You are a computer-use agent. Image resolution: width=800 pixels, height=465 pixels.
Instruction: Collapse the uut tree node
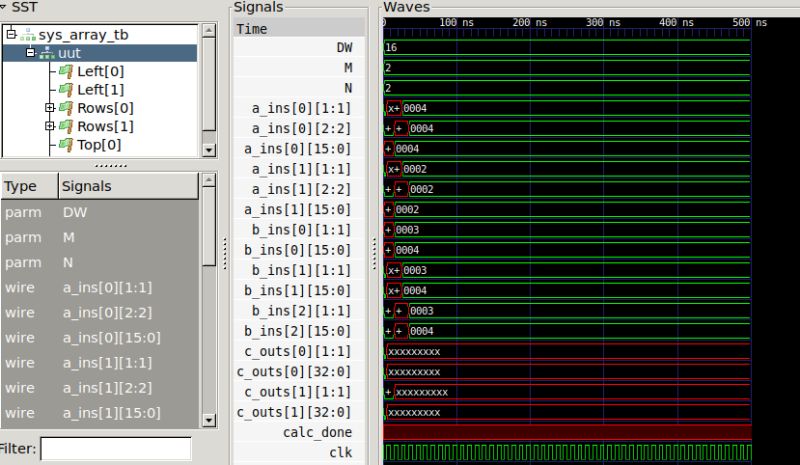(31, 53)
